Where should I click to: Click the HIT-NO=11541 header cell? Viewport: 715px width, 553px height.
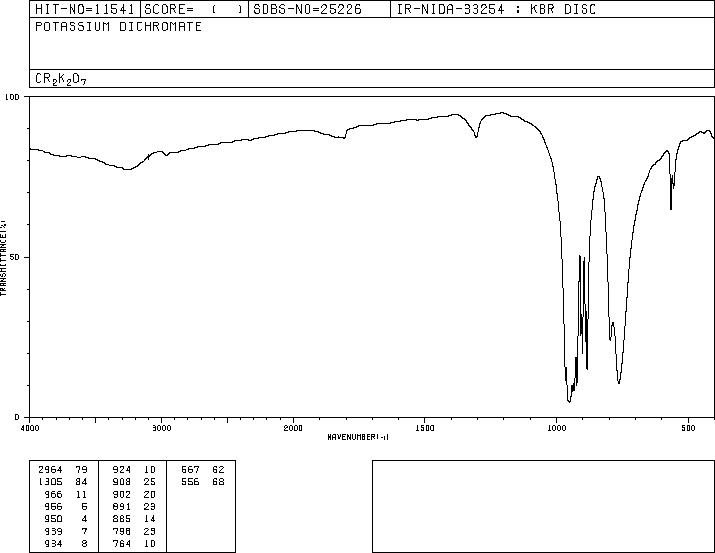pyautogui.click(x=85, y=9)
